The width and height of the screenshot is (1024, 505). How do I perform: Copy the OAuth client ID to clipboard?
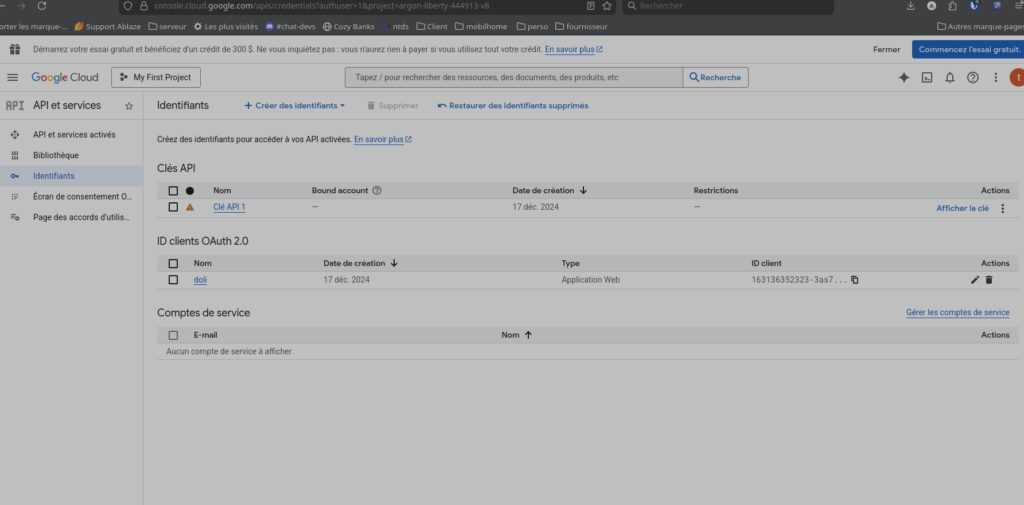[x=855, y=280]
